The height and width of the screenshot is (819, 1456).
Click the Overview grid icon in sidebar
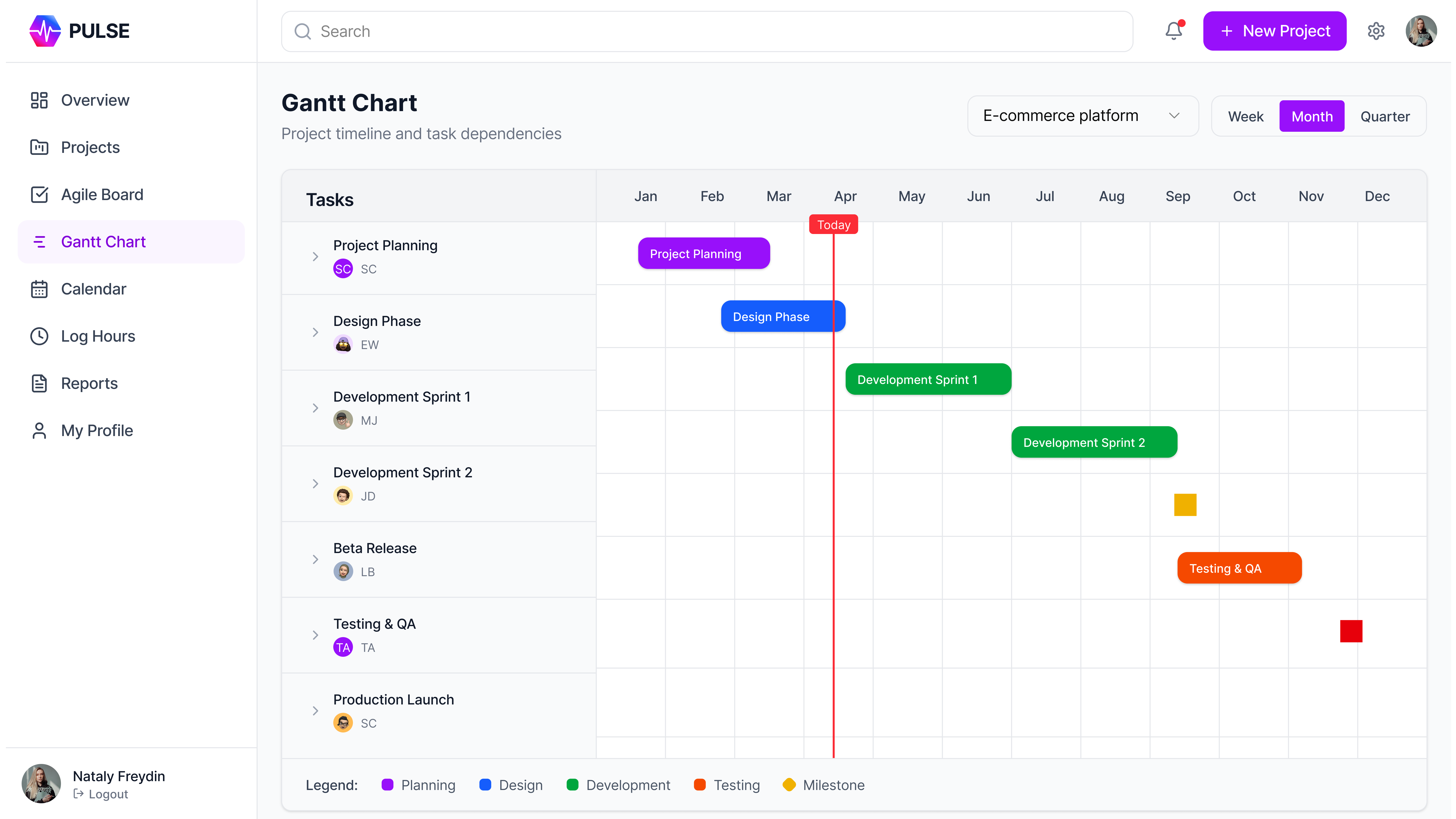[39, 100]
